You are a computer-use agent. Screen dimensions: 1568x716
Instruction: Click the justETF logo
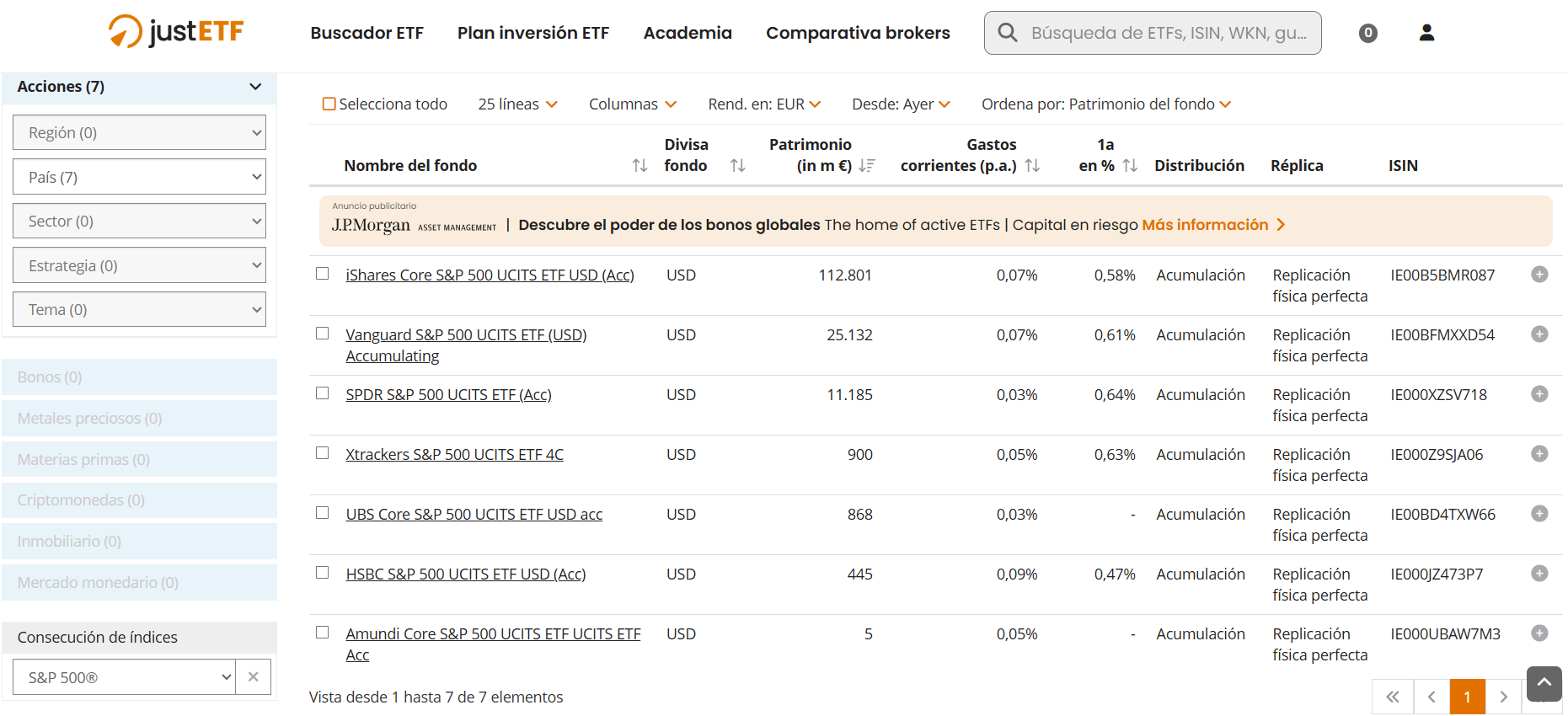[176, 32]
